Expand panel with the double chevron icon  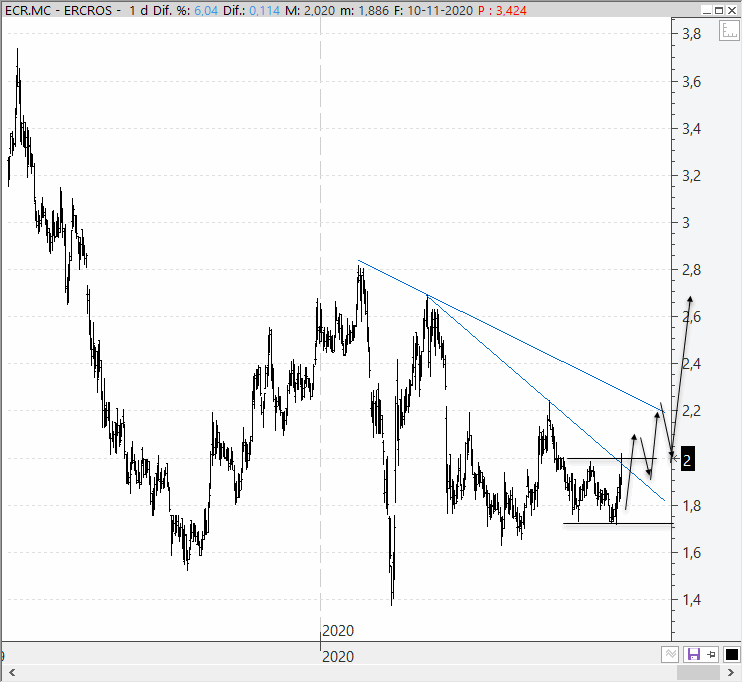[x=671, y=655]
